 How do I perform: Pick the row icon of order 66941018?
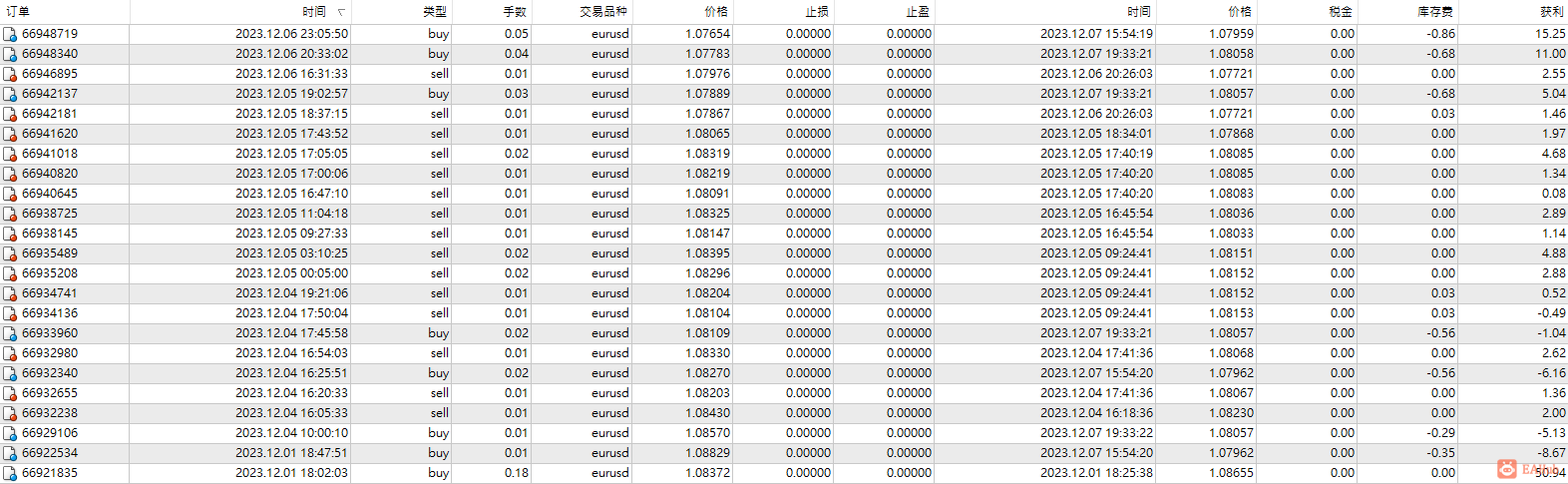pyautogui.click(x=10, y=154)
